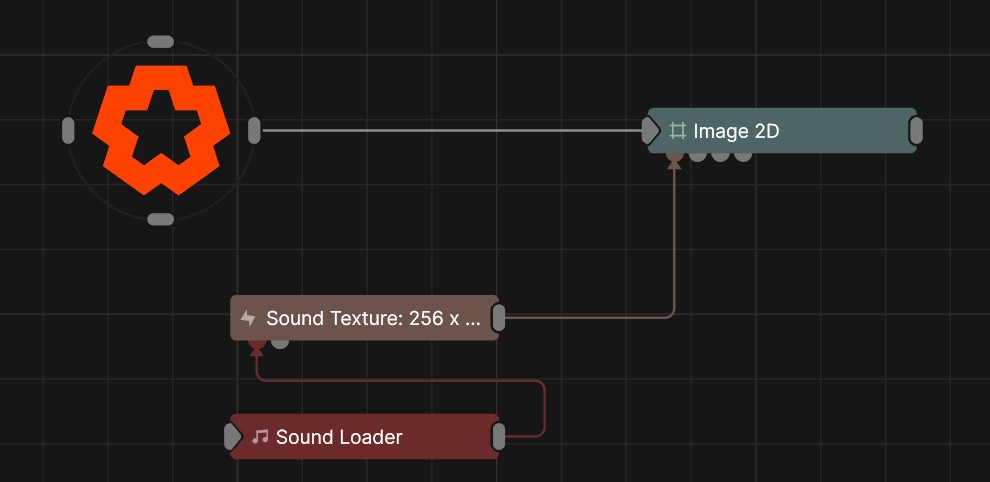Viewport: 990px width, 482px height.
Task: Click the root node's right output port
Action: click(254, 130)
